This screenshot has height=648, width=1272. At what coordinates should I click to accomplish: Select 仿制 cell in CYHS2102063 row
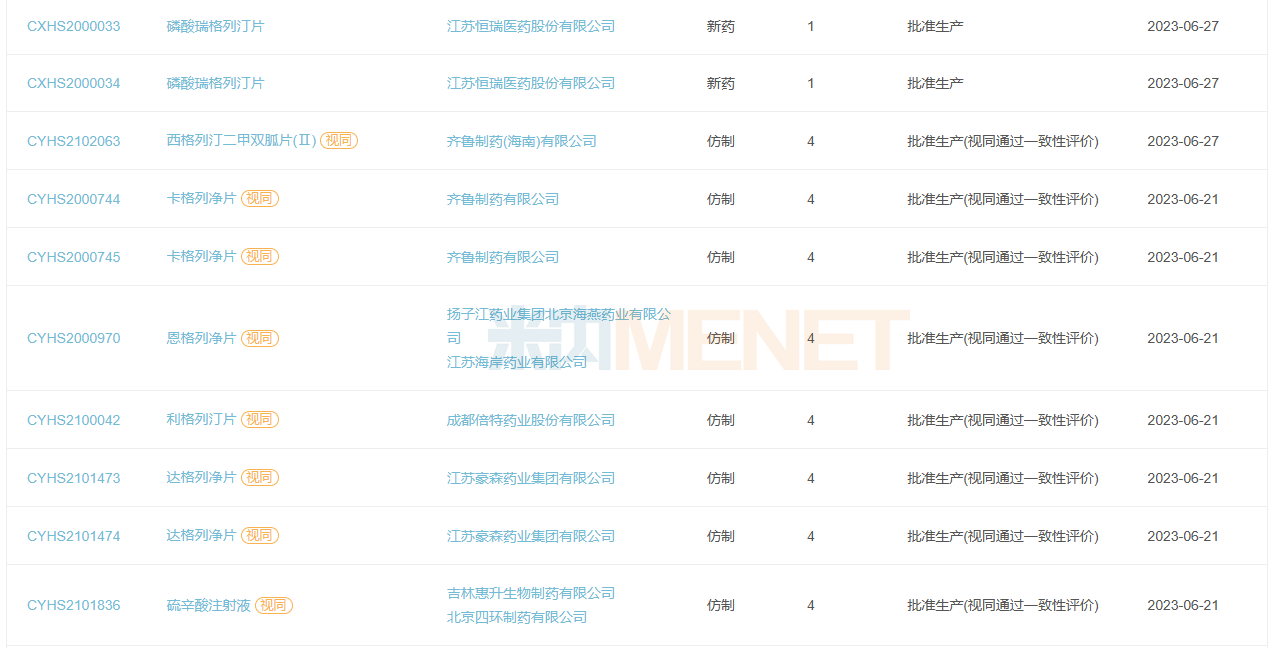tap(721, 141)
